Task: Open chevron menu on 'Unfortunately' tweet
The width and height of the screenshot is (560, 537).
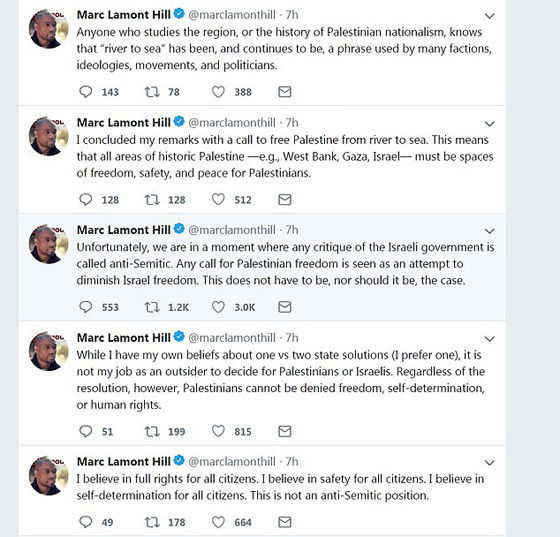Action: (489, 231)
